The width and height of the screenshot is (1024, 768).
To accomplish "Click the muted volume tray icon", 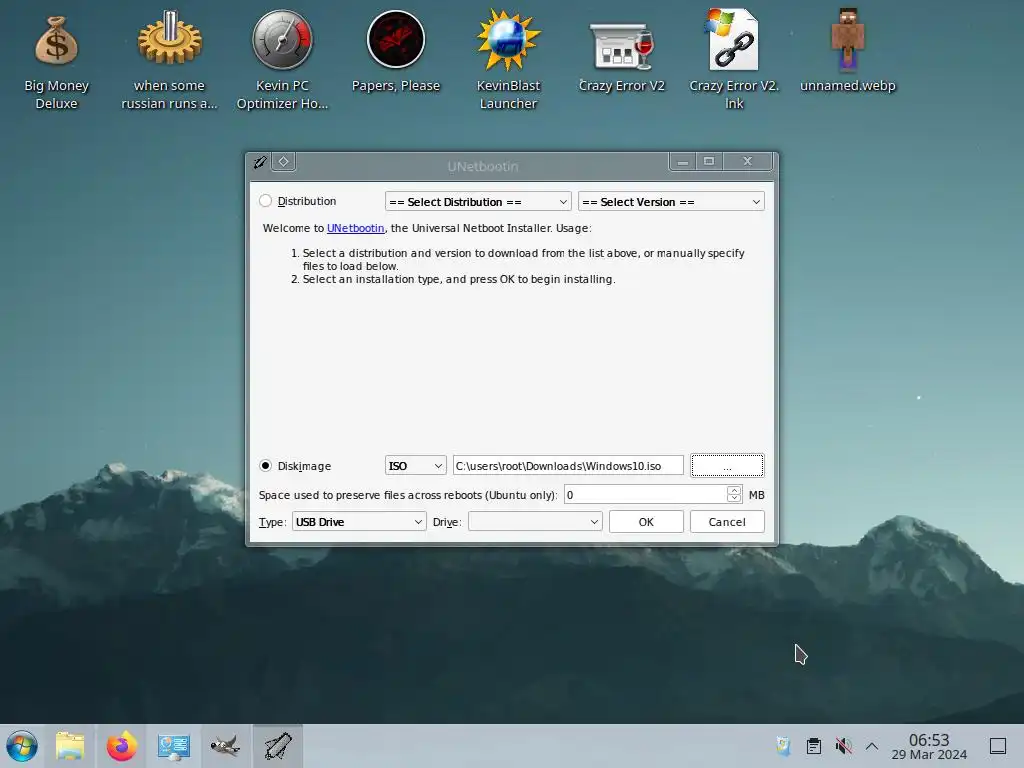I will coord(843,746).
